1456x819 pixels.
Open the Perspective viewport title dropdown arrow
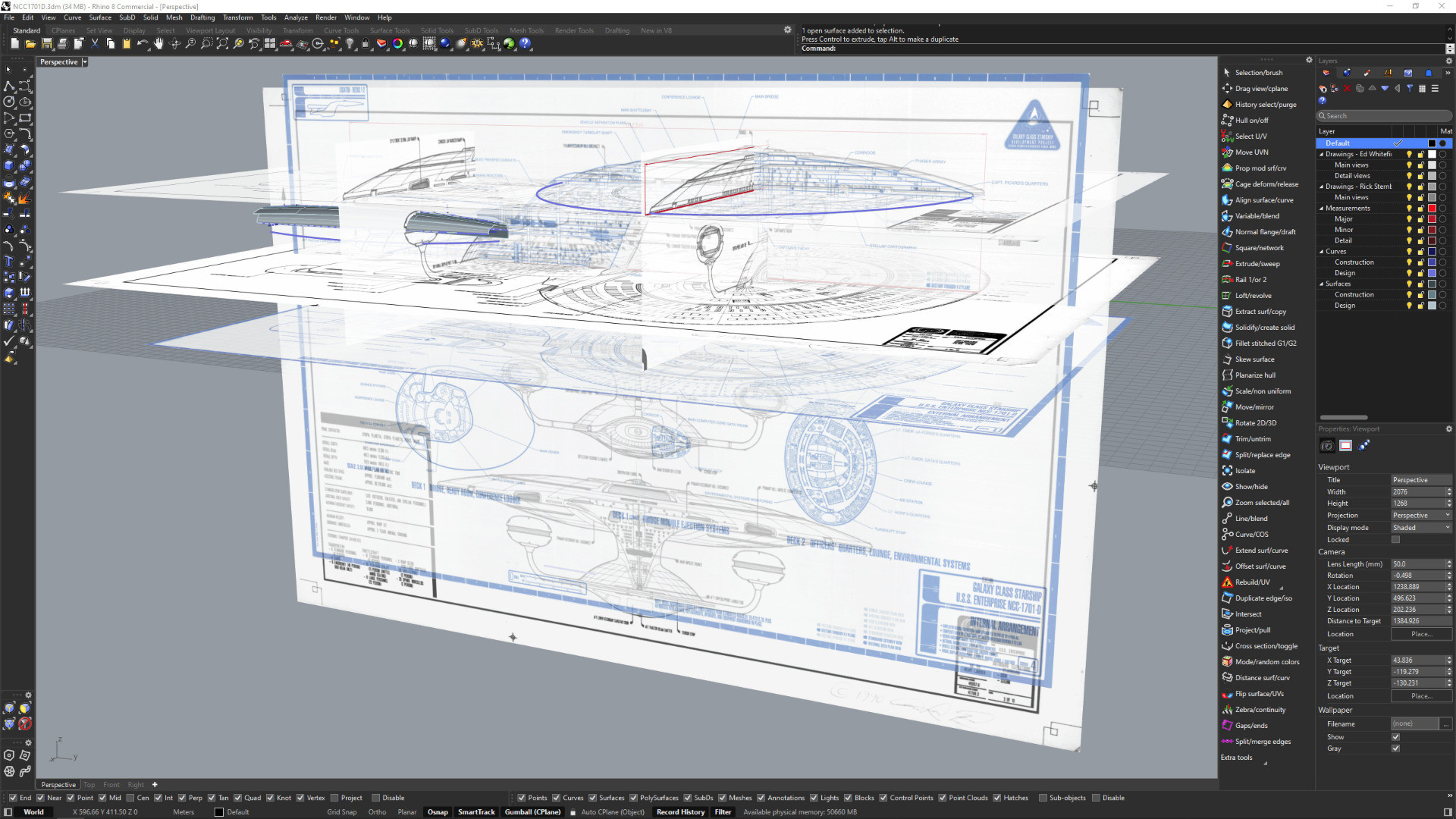(x=85, y=62)
